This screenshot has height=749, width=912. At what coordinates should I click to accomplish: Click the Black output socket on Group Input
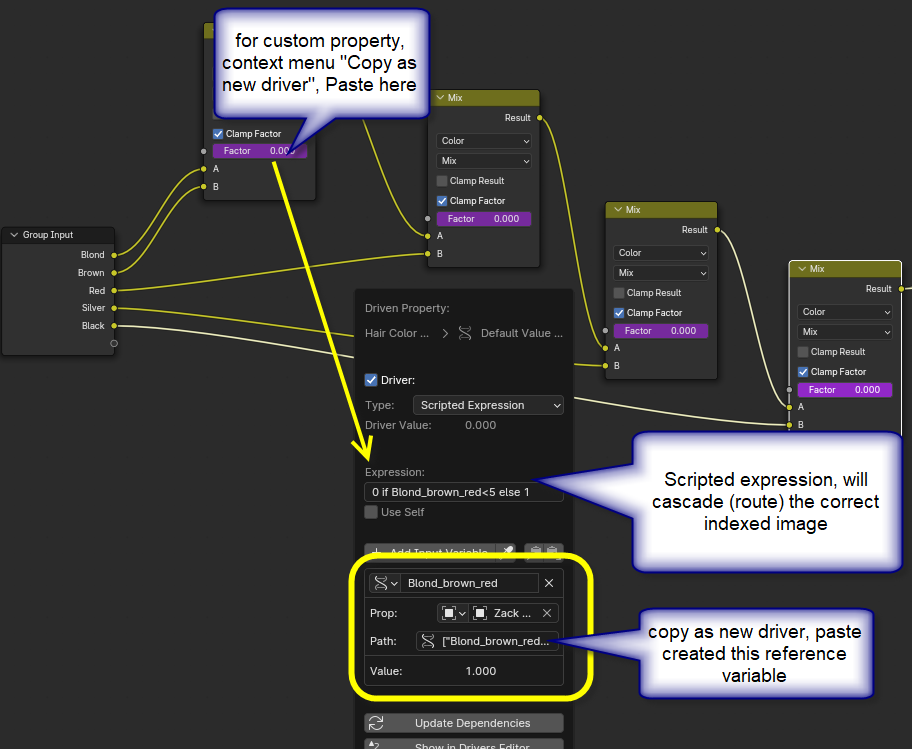coord(114,326)
